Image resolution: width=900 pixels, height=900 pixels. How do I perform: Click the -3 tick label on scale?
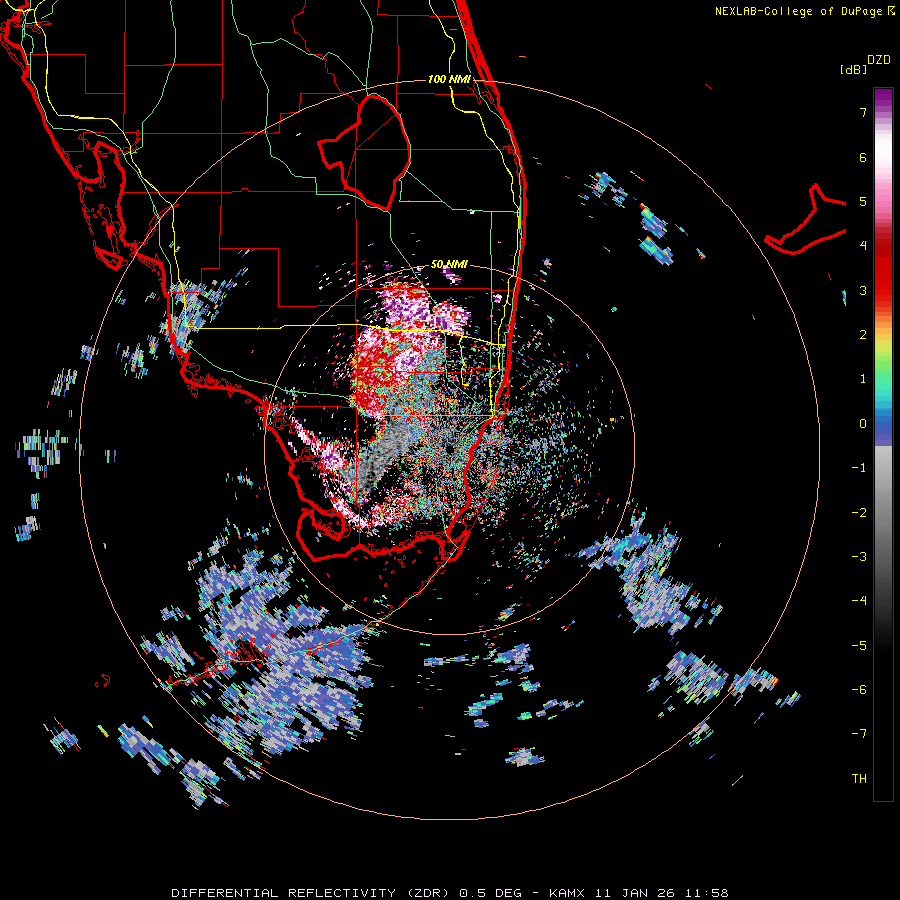(859, 557)
